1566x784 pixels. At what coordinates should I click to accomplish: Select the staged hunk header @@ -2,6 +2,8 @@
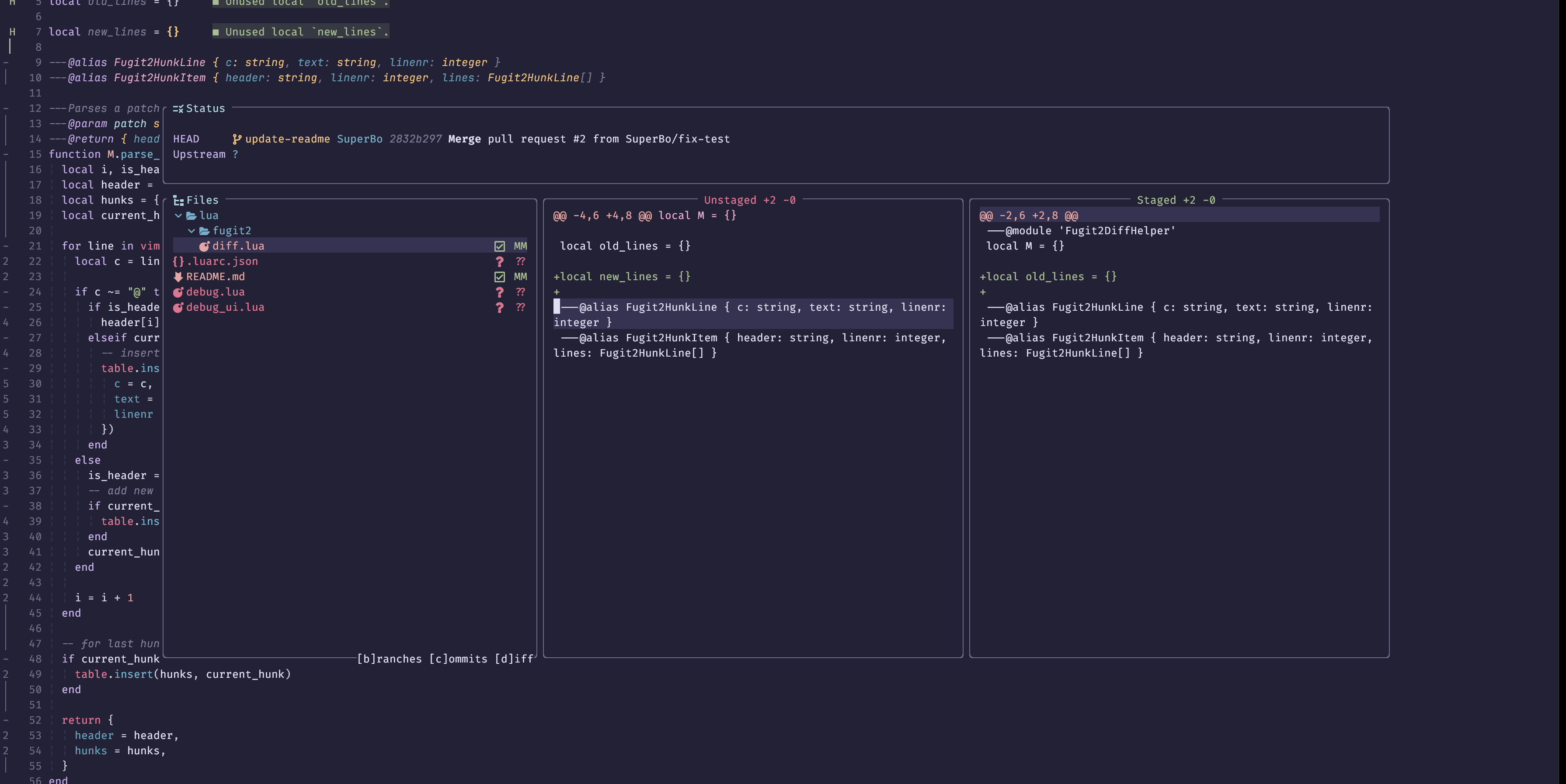[x=1029, y=216]
